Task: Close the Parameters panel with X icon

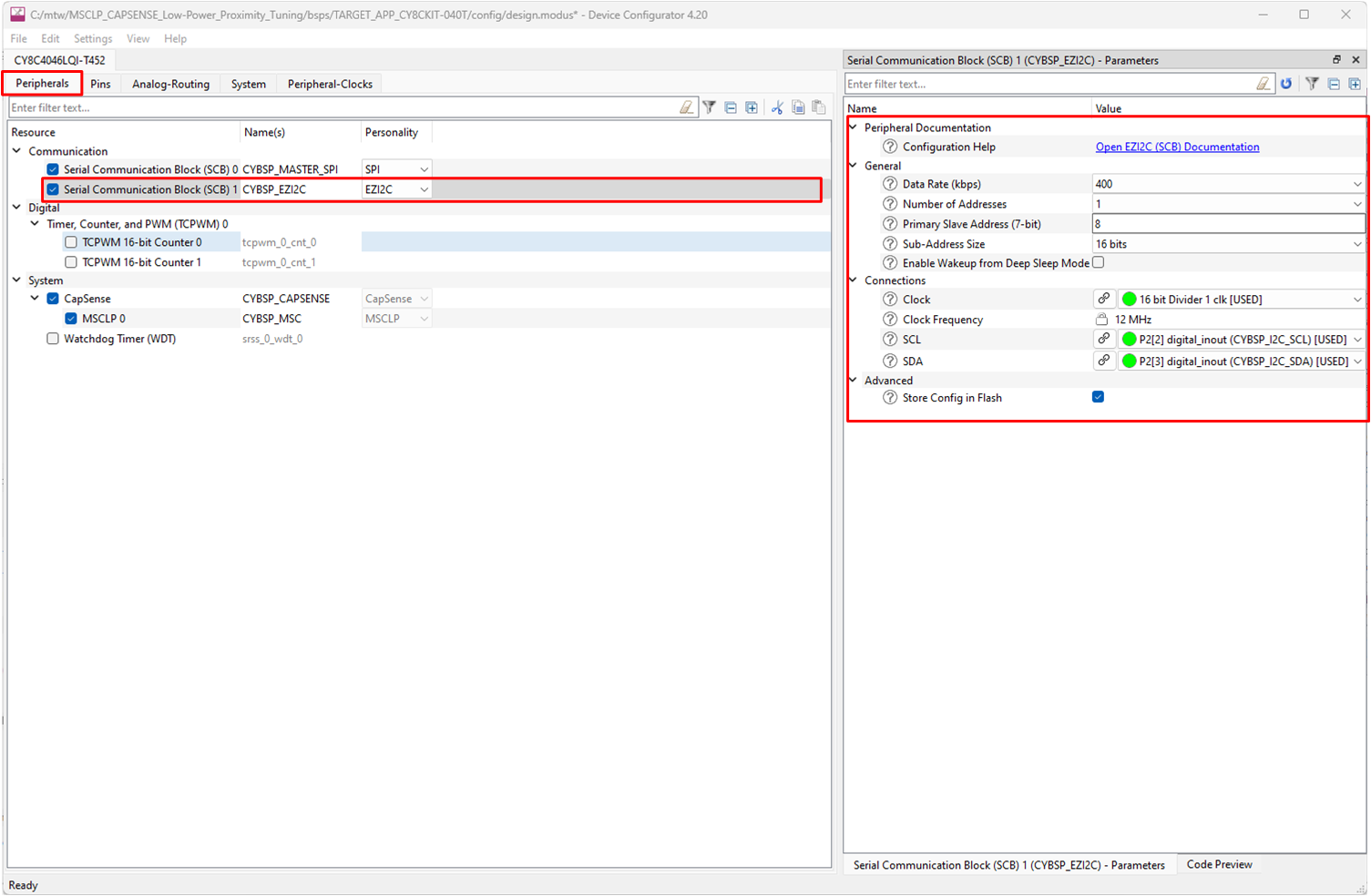Action: coord(1356,60)
